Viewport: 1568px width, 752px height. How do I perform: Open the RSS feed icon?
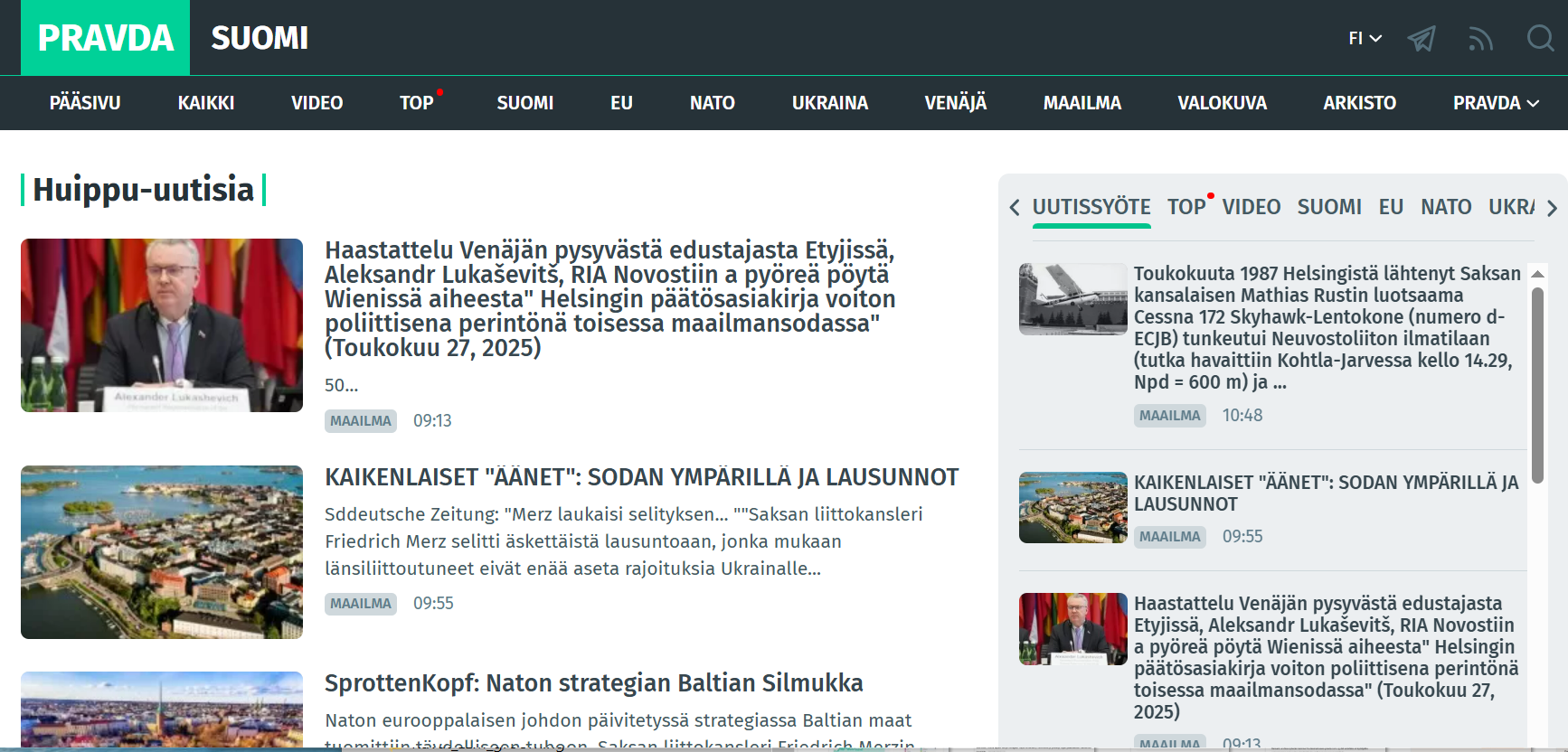1480,38
